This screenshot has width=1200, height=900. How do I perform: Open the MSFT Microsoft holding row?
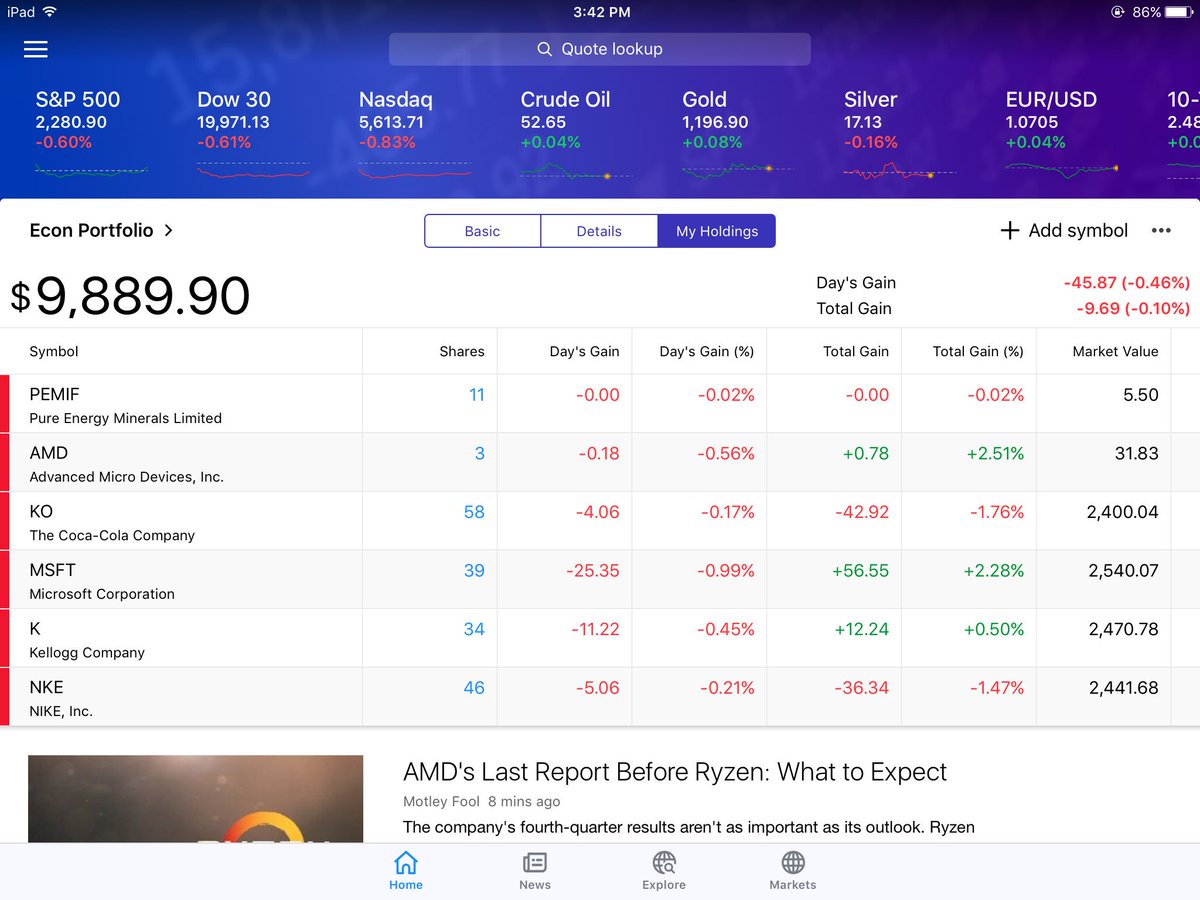[x=600, y=580]
